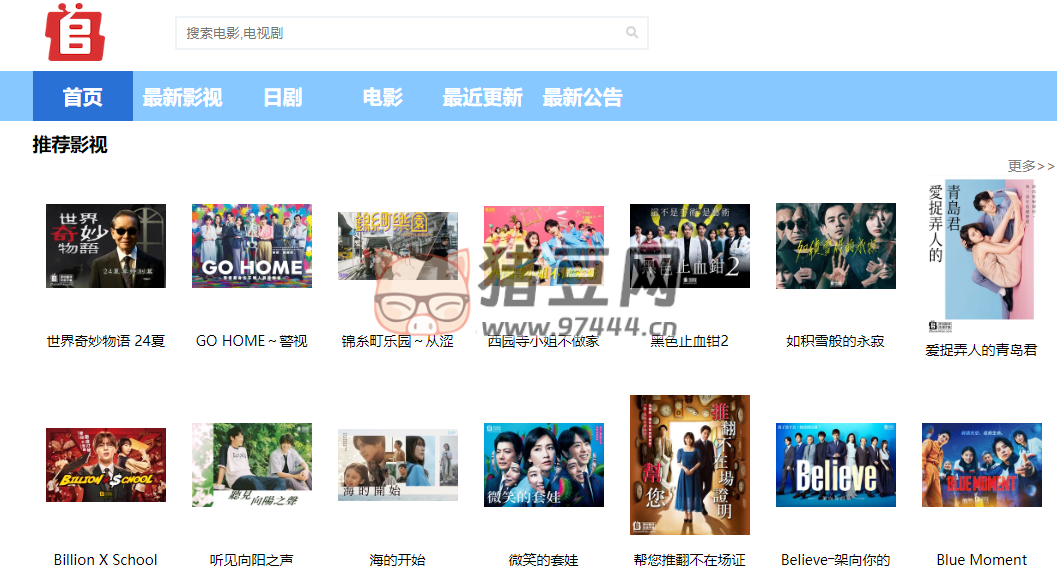This screenshot has width=1057, height=580.
Task: Open 黑色止血钳2 poster thumbnail
Action: coord(690,246)
